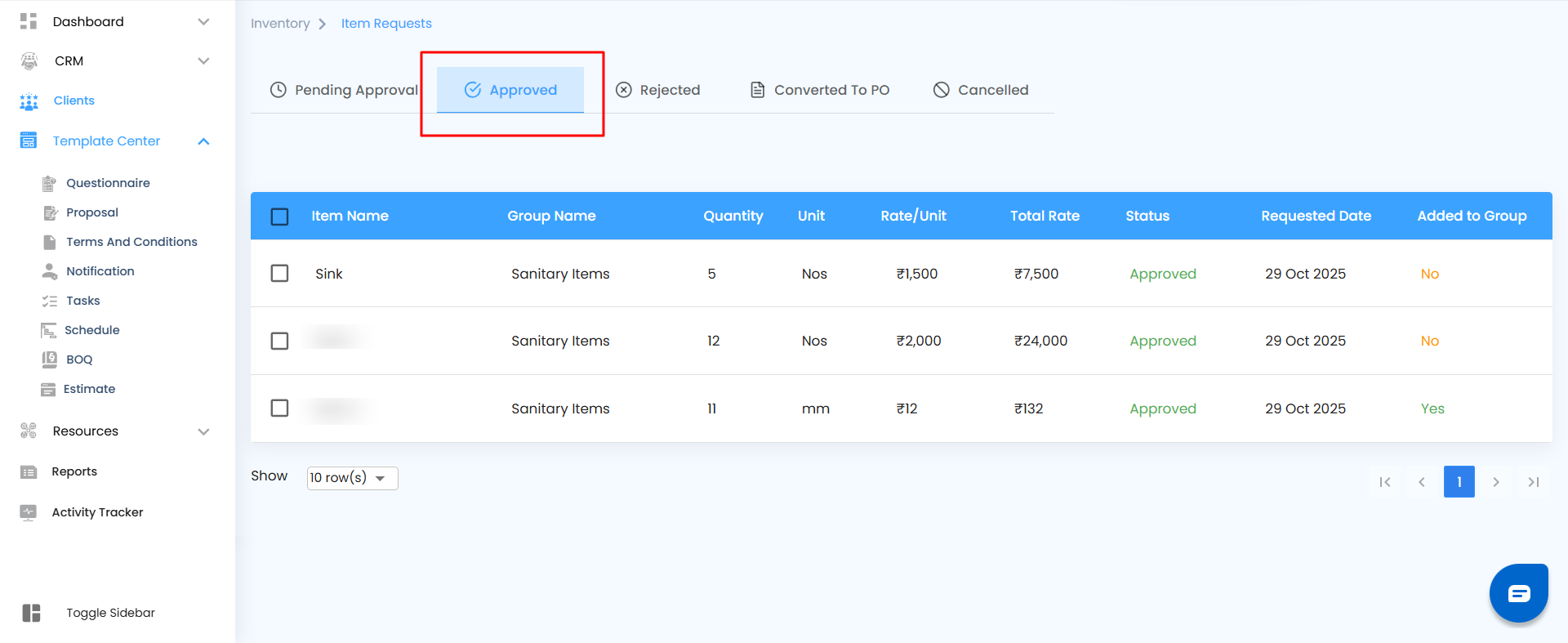The height and width of the screenshot is (643, 1568).
Task: Toggle the select-all checkbox in table header
Action: click(279, 217)
